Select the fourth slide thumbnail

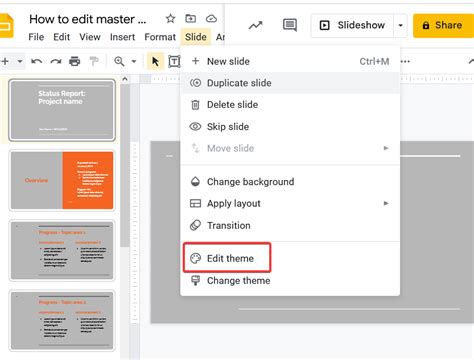coord(62,320)
